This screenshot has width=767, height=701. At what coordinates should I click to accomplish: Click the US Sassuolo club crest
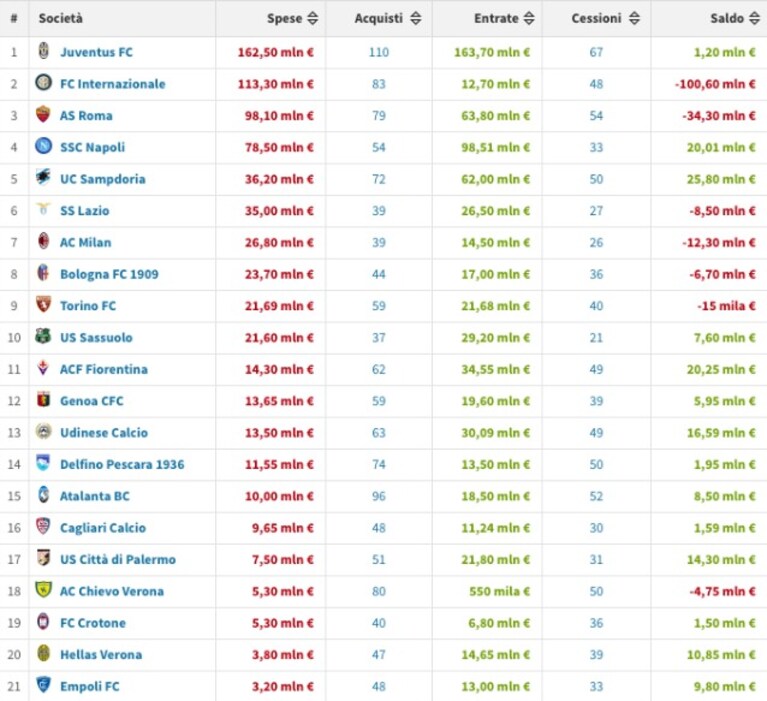[x=44, y=336]
